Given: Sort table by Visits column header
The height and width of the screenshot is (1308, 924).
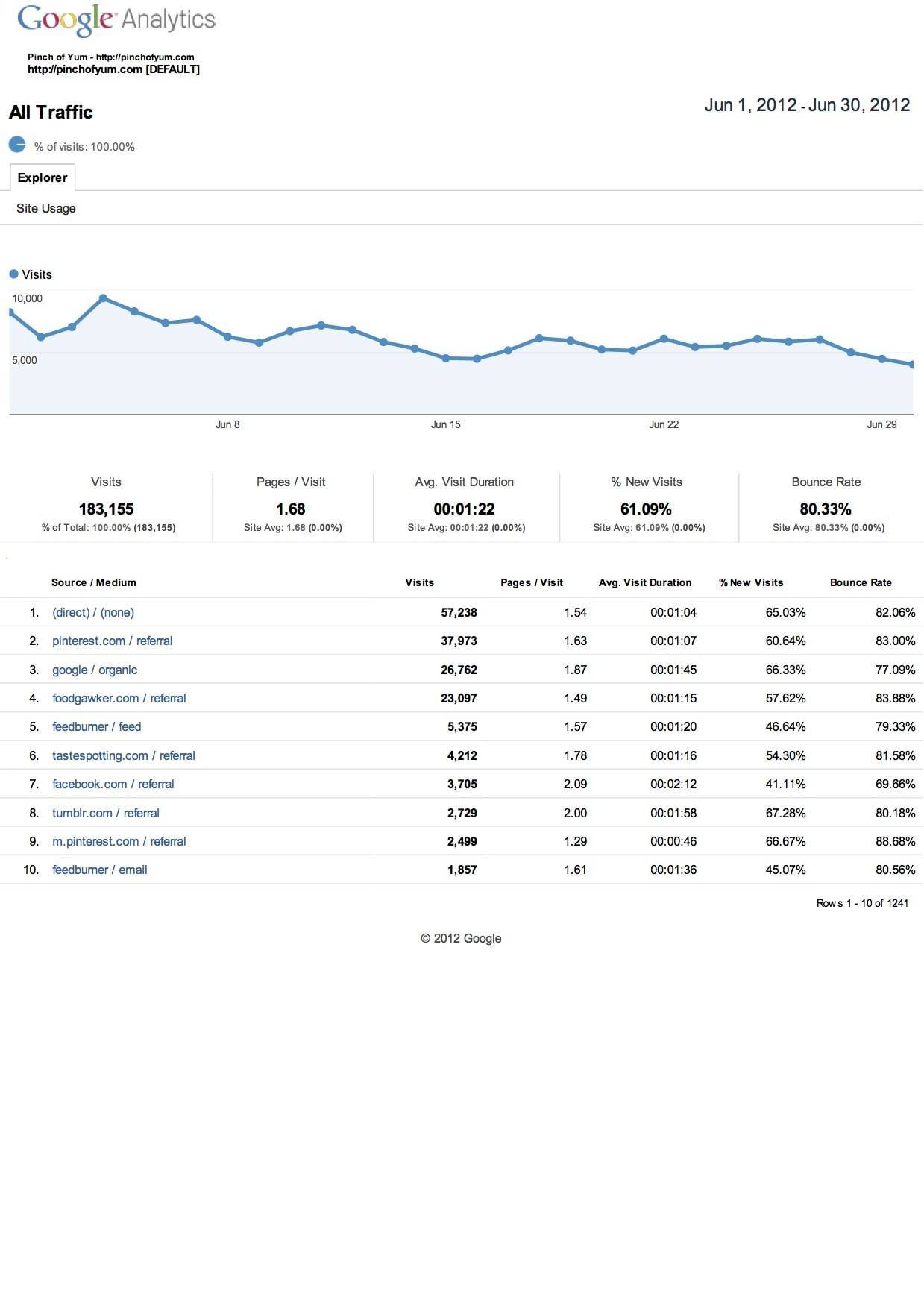Looking at the screenshot, I should 419,582.
